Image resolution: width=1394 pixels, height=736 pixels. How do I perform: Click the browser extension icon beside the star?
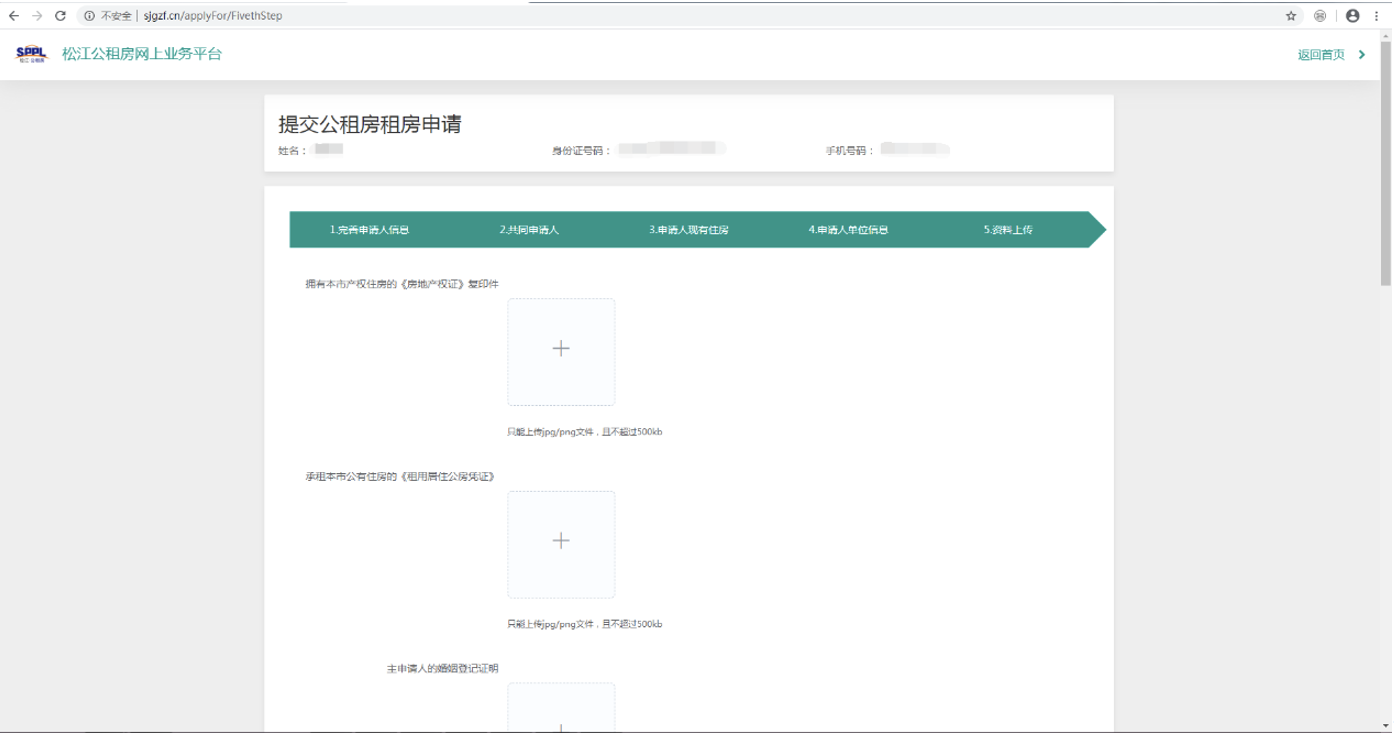click(x=1320, y=16)
